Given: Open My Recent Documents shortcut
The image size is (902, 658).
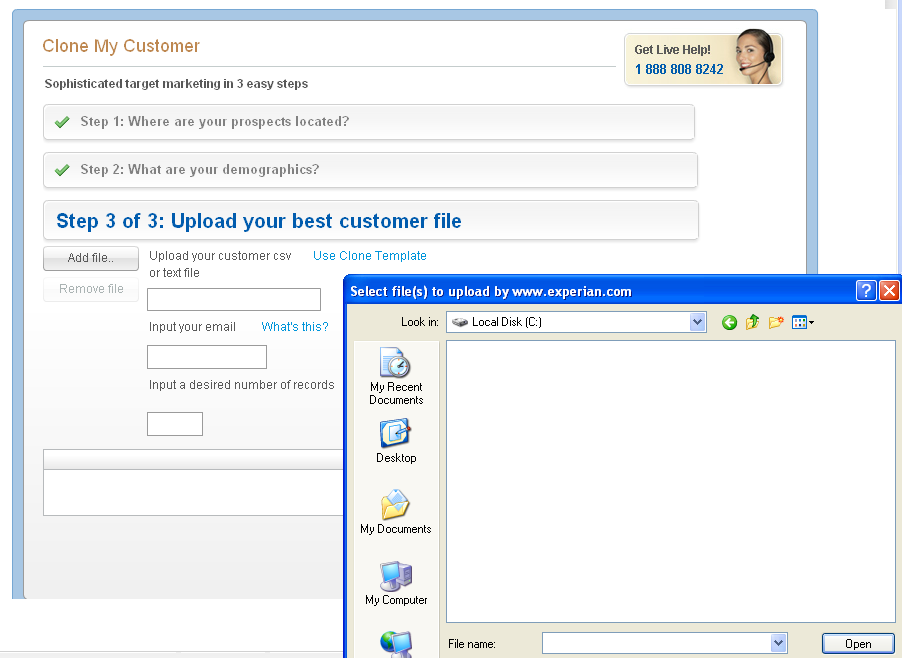Looking at the screenshot, I should [395, 377].
